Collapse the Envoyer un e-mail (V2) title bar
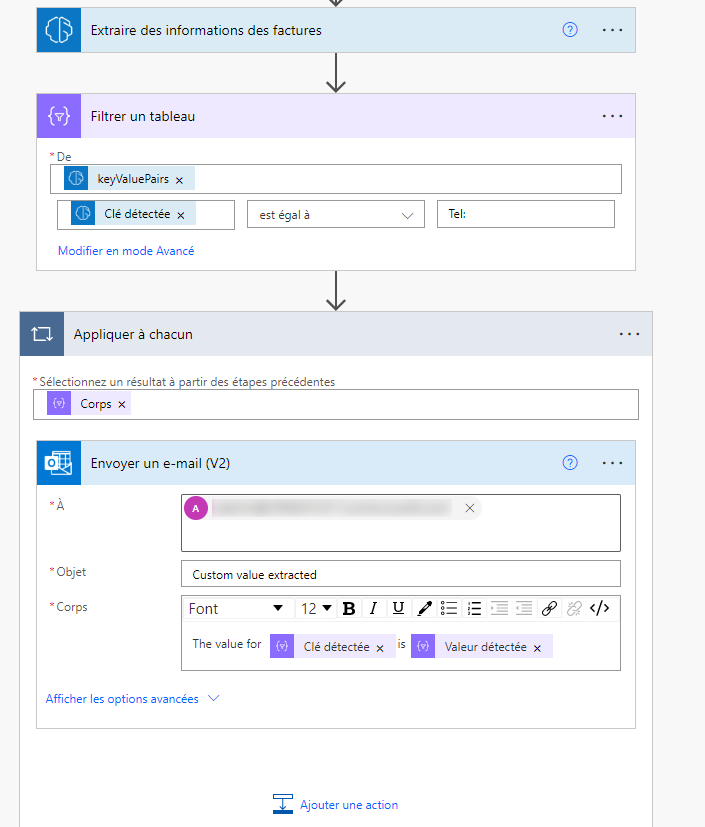 [x=336, y=463]
